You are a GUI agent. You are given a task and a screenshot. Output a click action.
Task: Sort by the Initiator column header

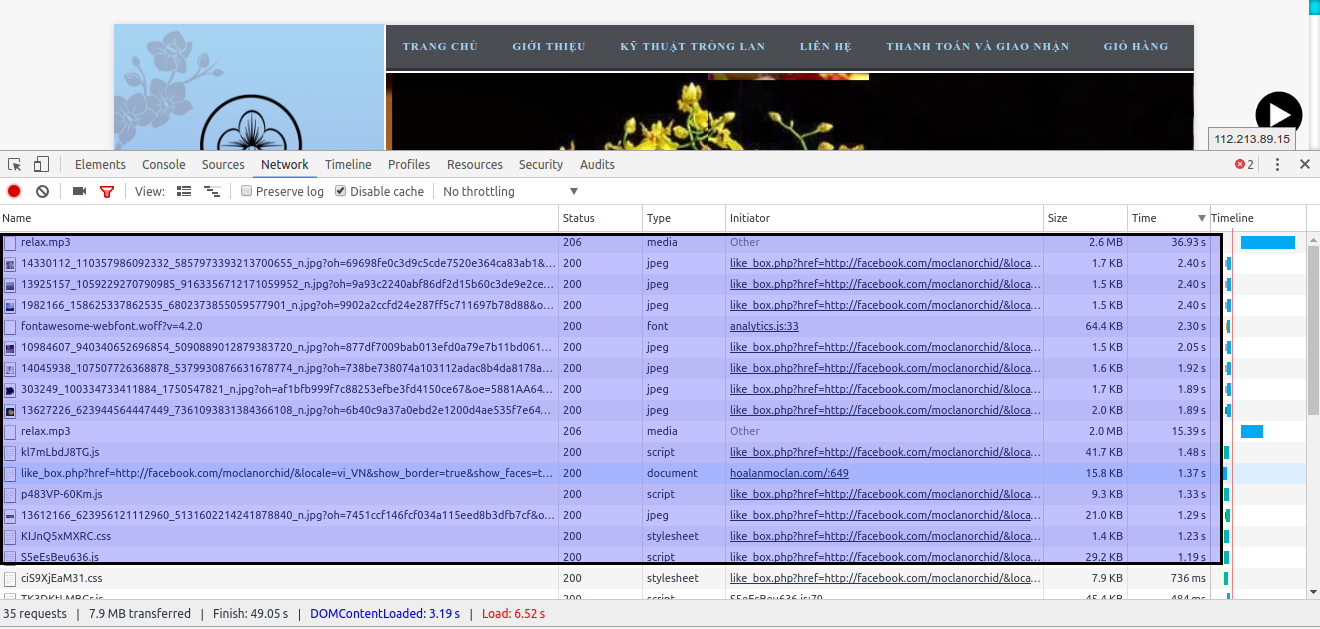pos(885,218)
